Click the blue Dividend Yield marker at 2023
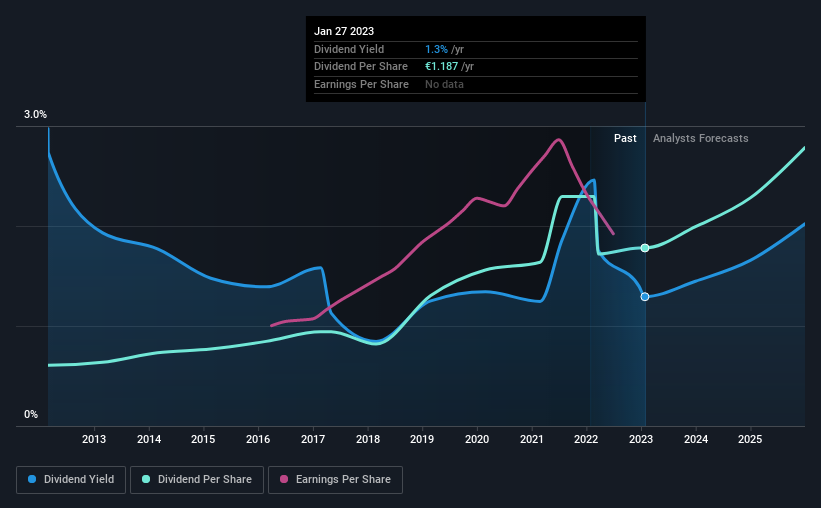Screen dimensions: 821x508 tap(645, 296)
